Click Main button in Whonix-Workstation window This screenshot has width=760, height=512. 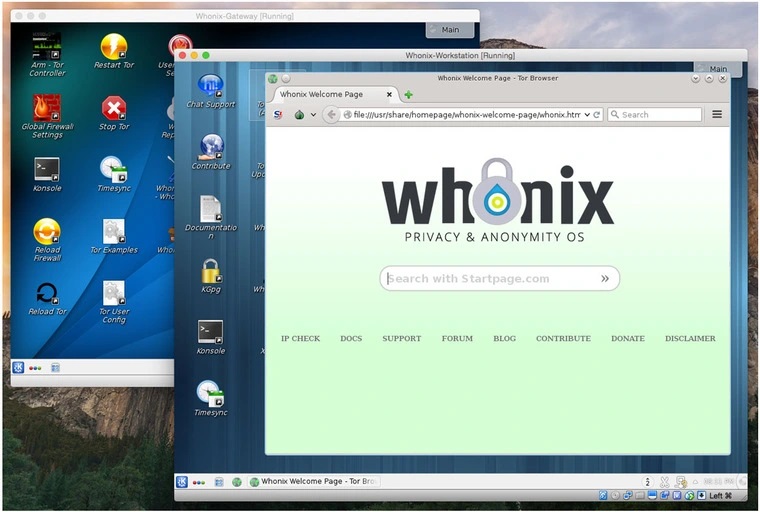pyautogui.click(x=718, y=69)
